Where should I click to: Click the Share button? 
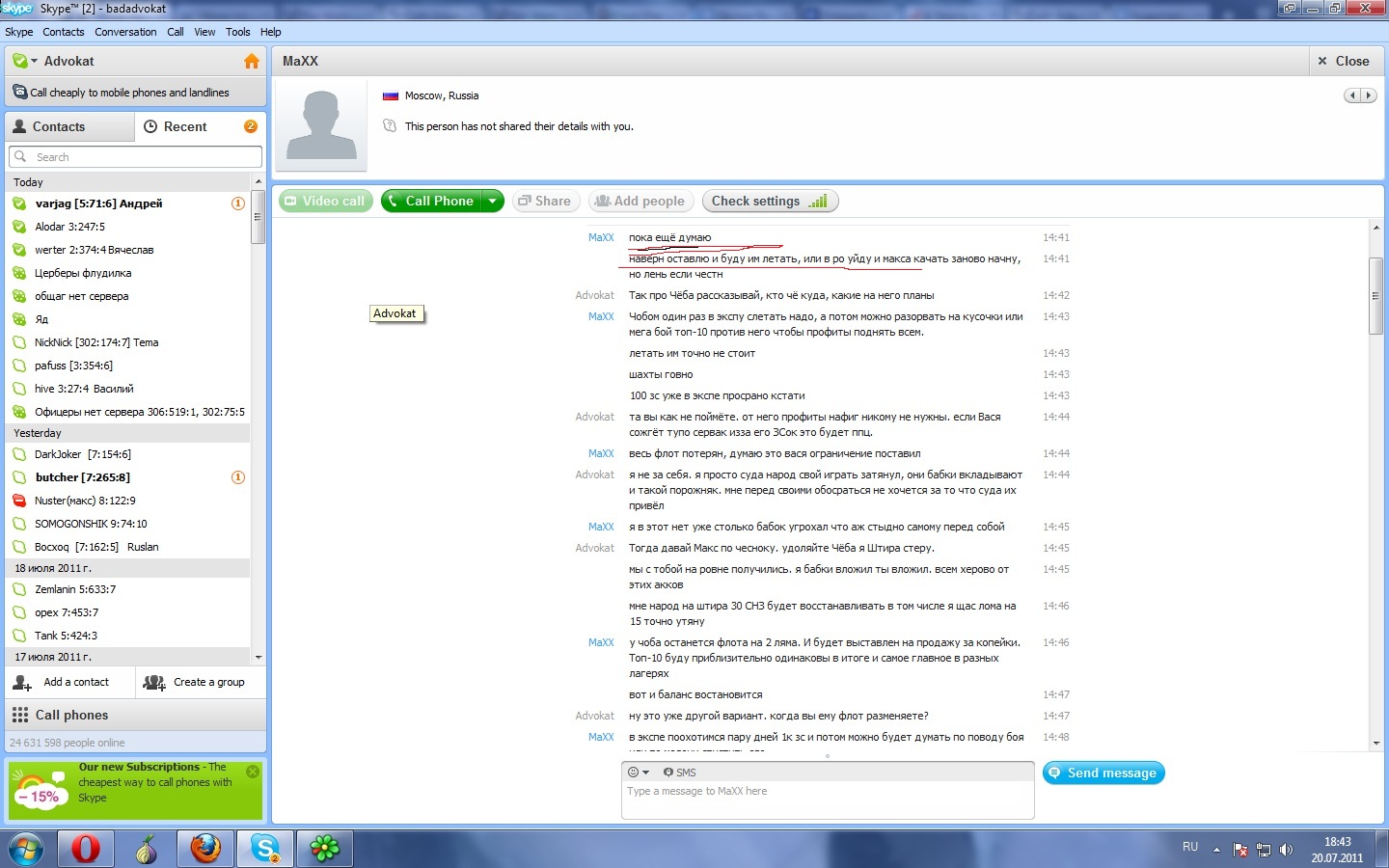point(545,201)
